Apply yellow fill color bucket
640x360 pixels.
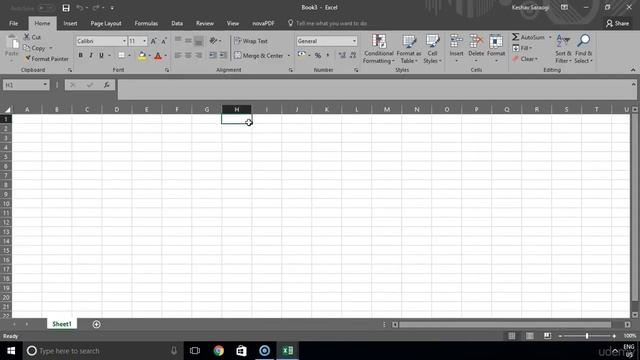(142, 56)
